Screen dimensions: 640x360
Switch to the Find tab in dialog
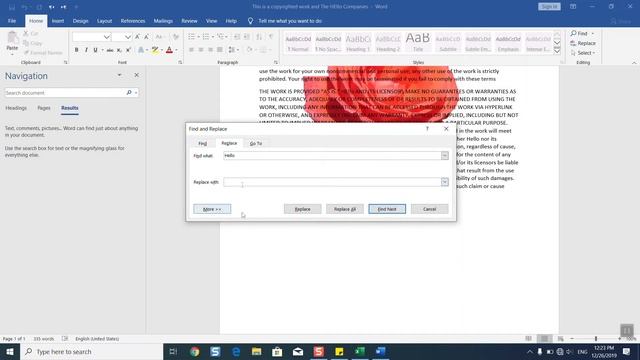point(202,143)
